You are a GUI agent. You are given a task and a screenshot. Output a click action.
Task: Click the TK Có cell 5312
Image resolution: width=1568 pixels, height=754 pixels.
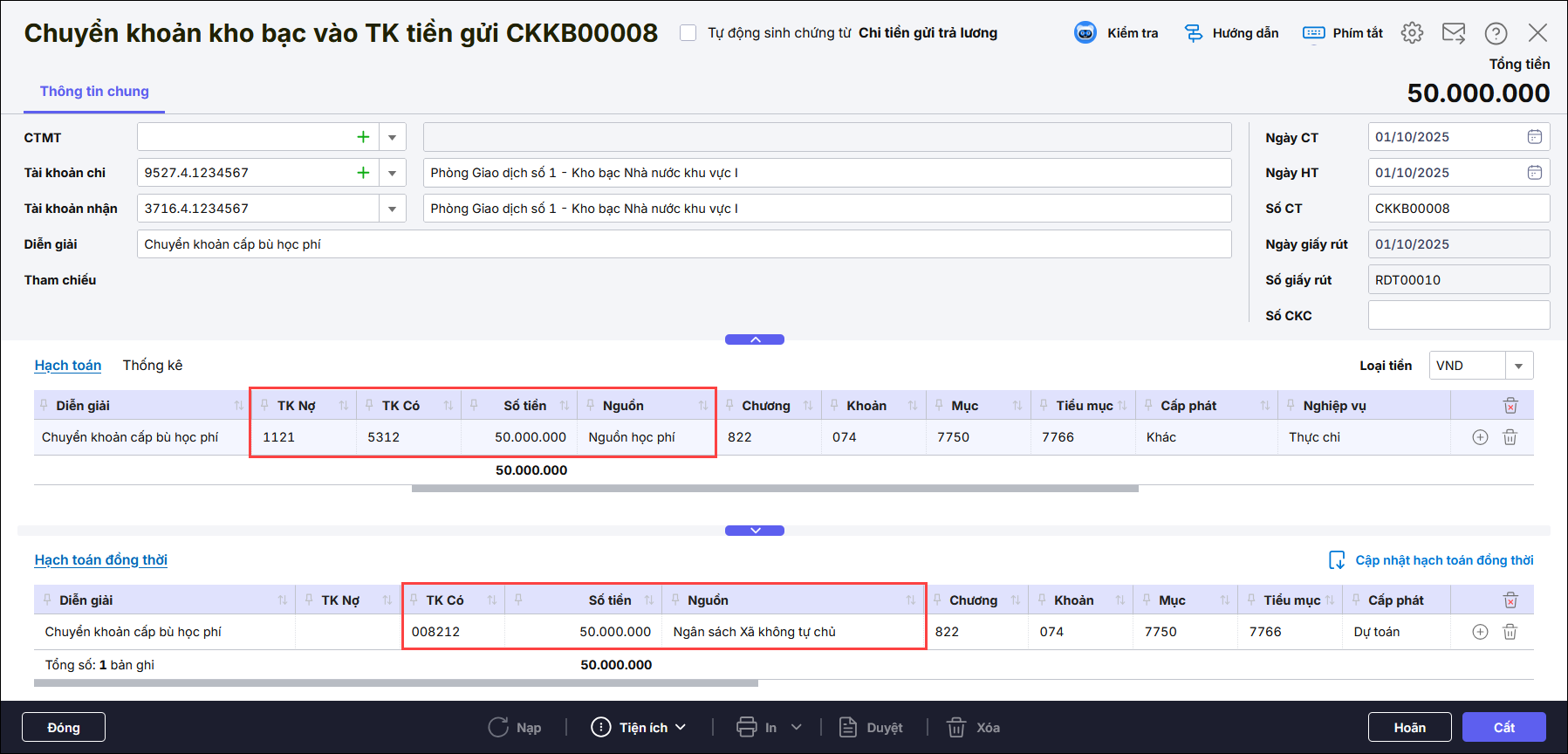pyautogui.click(x=408, y=437)
